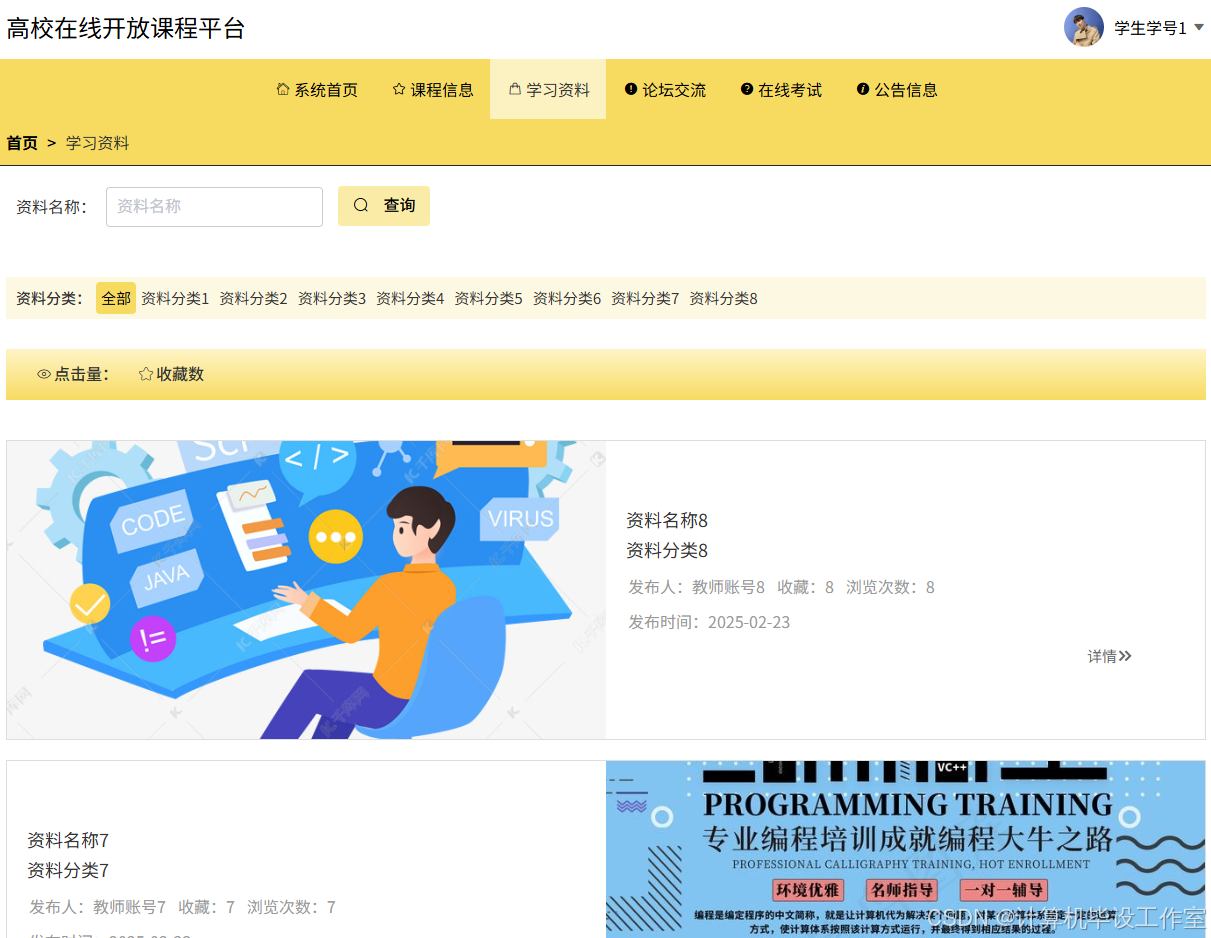Click the bag icon beside 学习资料
This screenshot has height=938, width=1211.
pos(515,89)
